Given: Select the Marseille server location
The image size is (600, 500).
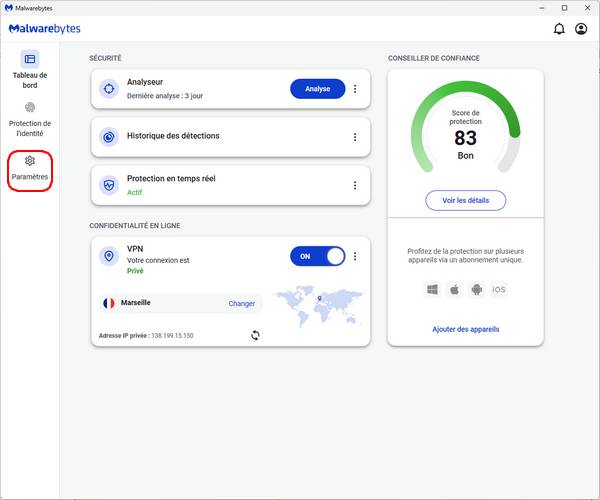Looking at the screenshot, I should coord(135,303).
